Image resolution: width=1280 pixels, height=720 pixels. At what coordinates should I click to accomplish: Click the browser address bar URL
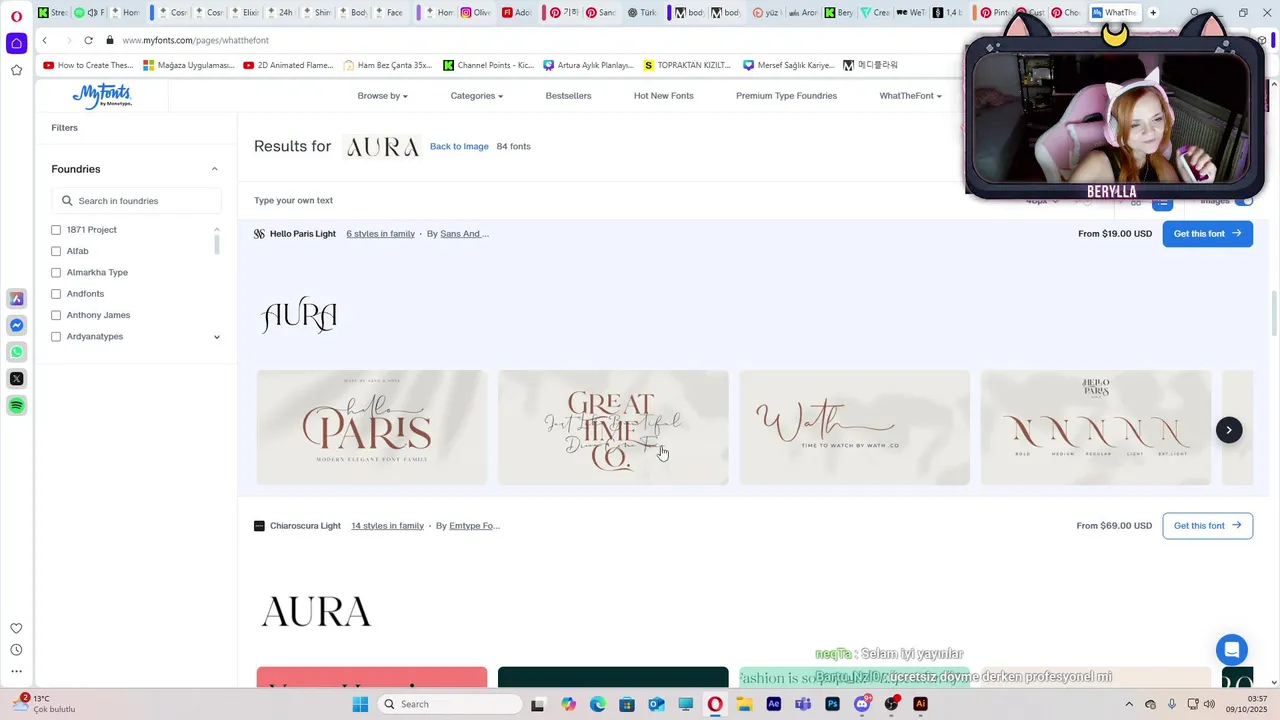[195, 40]
